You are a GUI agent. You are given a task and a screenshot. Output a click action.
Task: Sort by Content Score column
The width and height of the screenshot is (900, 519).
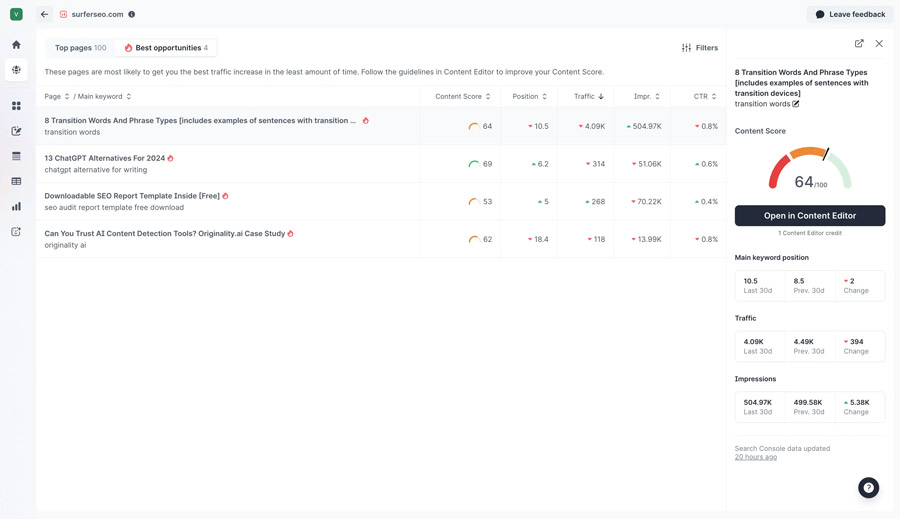(463, 96)
